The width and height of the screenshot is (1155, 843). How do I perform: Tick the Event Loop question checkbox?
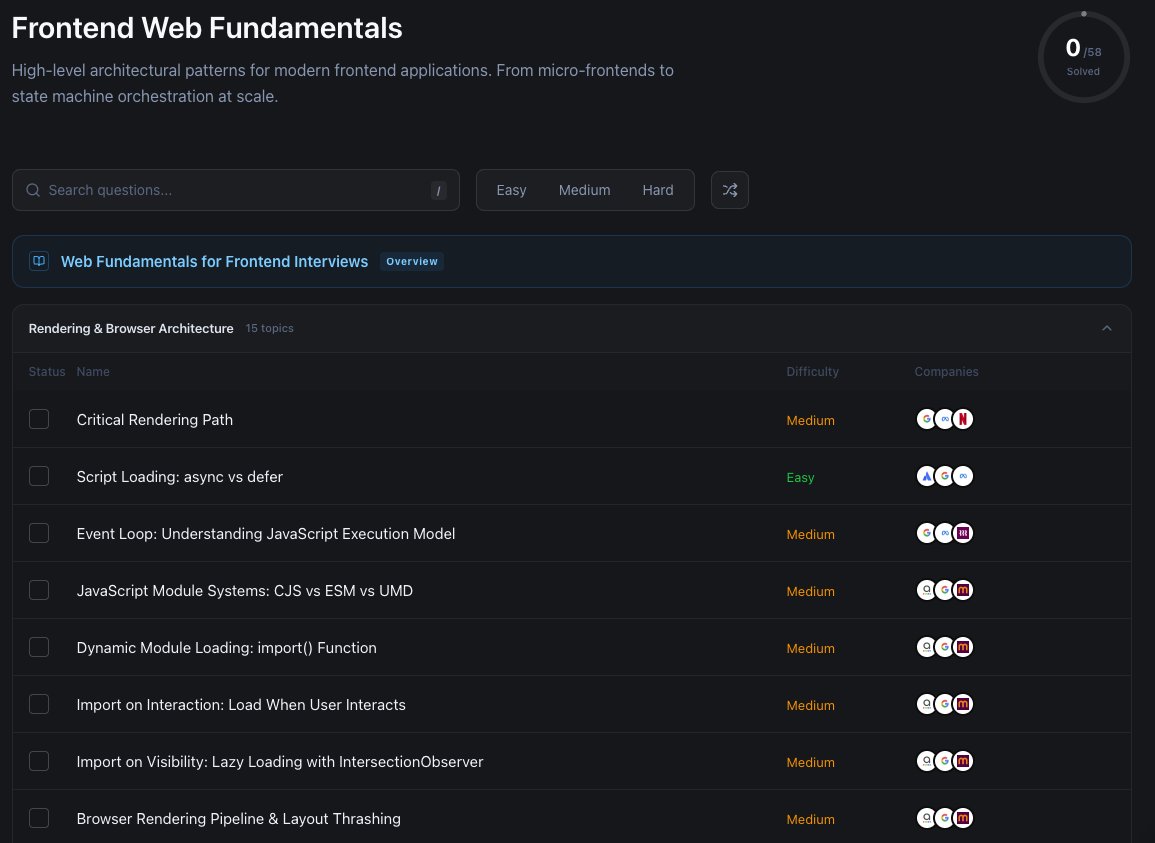pyautogui.click(x=39, y=533)
